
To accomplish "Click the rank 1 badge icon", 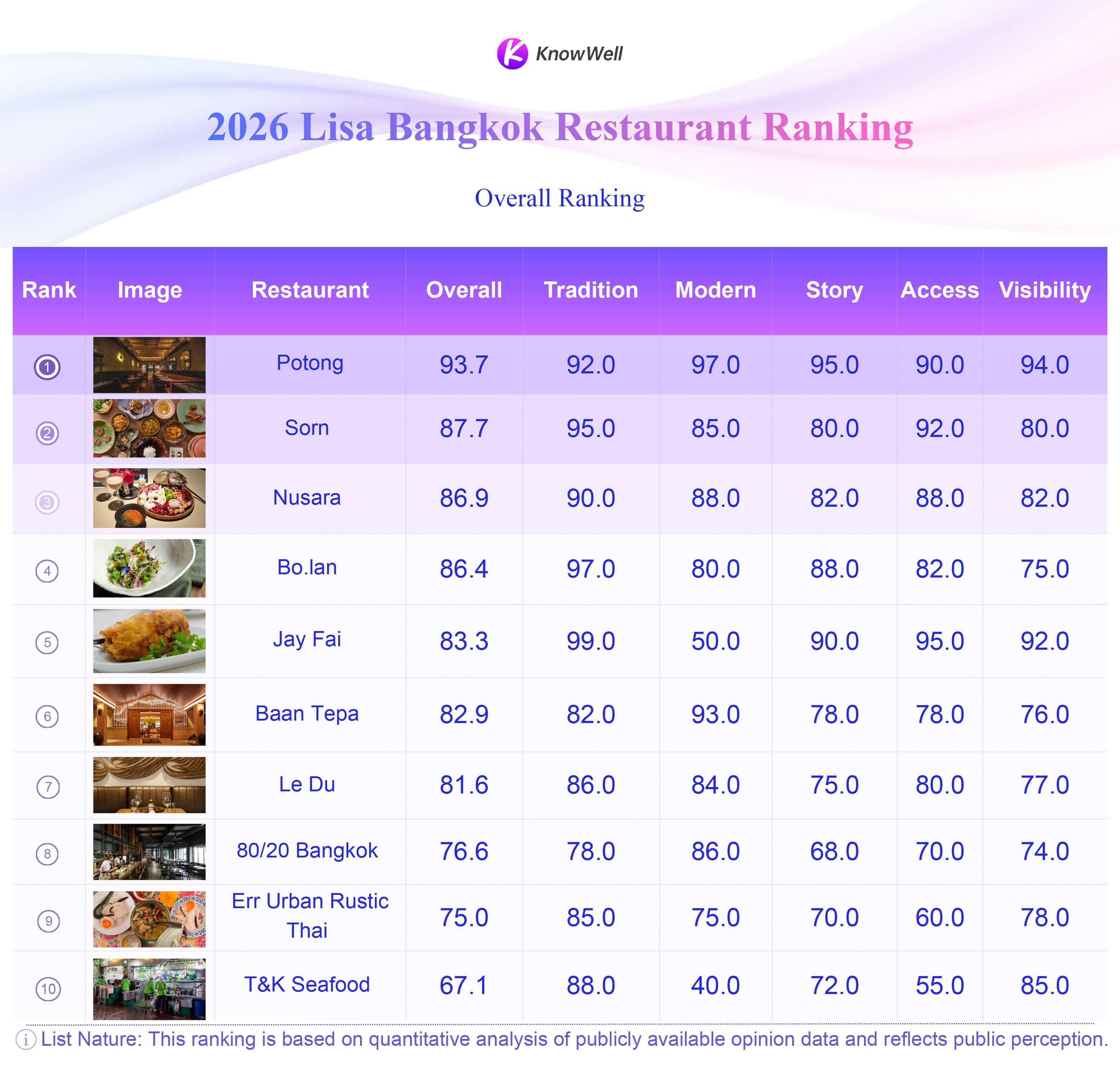I will pyautogui.click(x=47, y=367).
